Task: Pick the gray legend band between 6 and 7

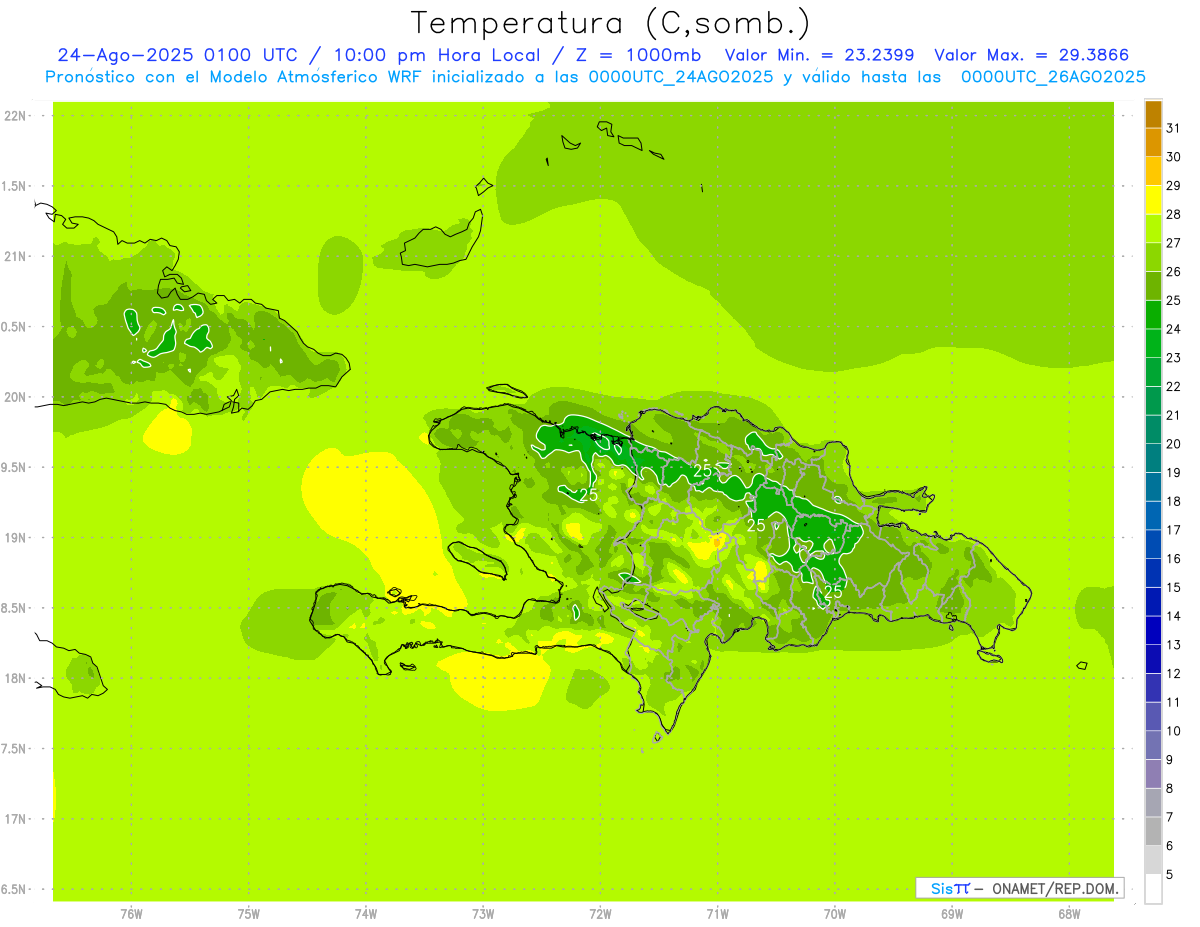Action: click(1153, 831)
